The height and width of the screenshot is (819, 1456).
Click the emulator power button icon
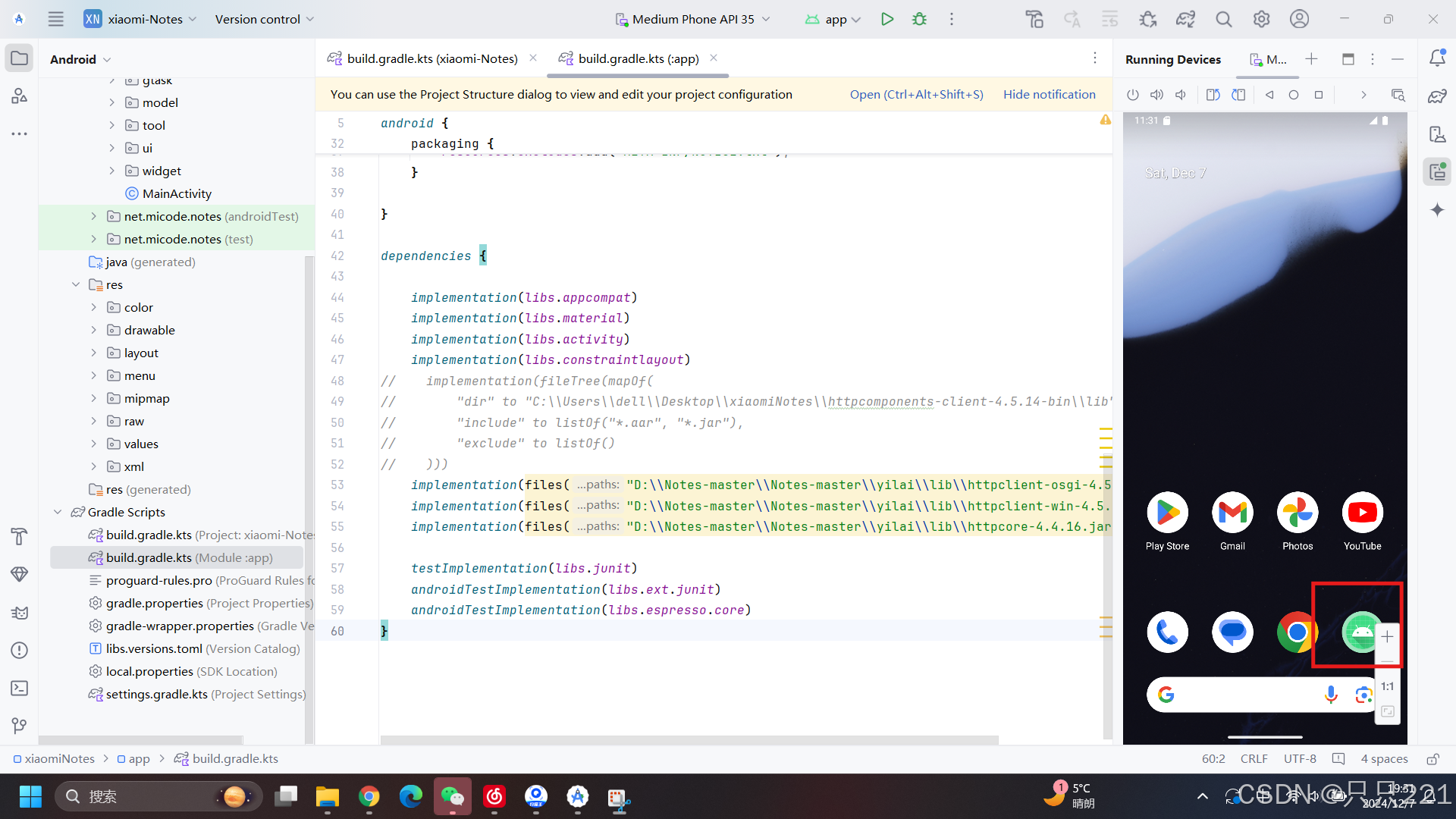point(1132,95)
